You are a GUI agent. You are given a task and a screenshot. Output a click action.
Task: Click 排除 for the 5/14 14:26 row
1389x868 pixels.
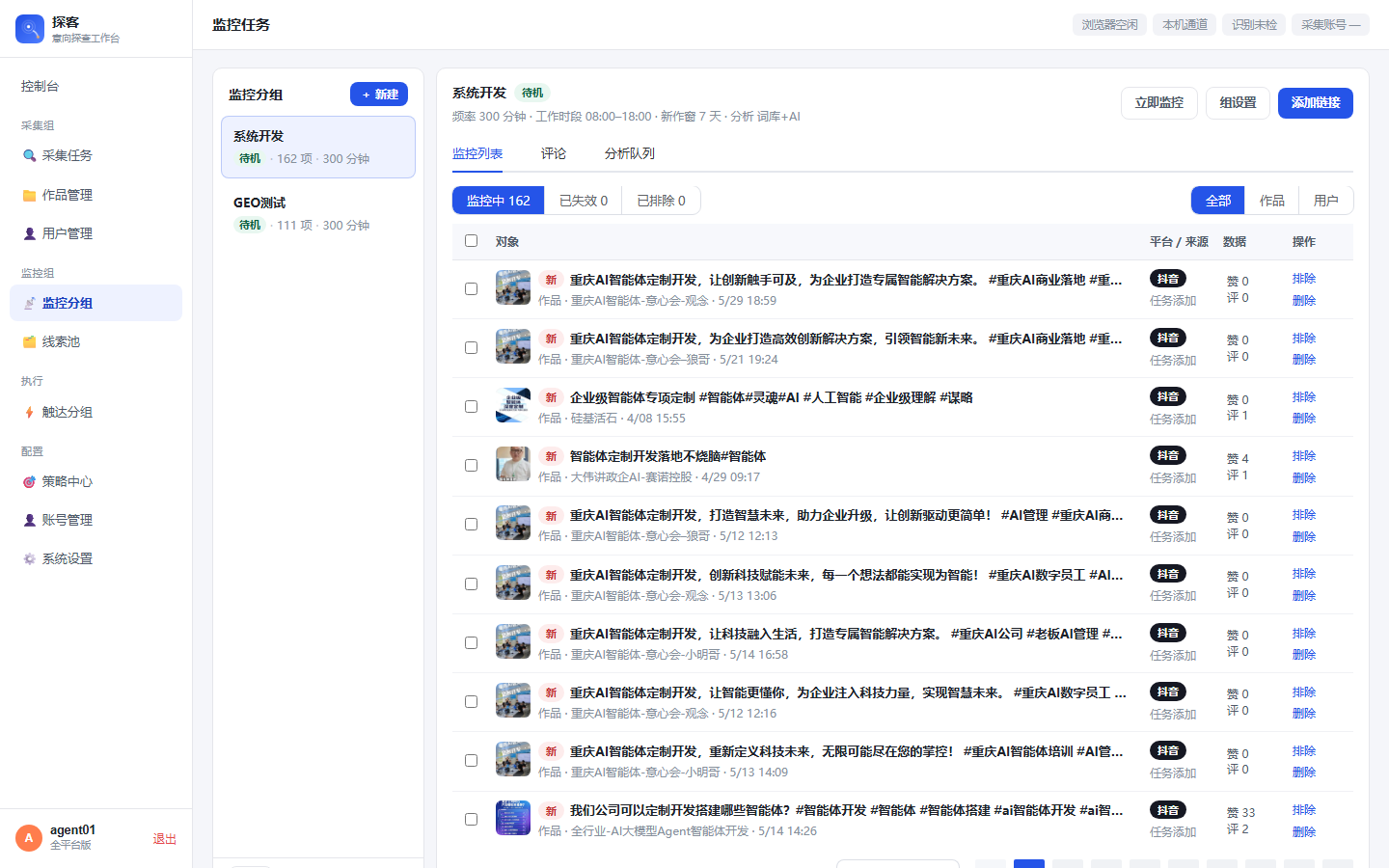1304,810
